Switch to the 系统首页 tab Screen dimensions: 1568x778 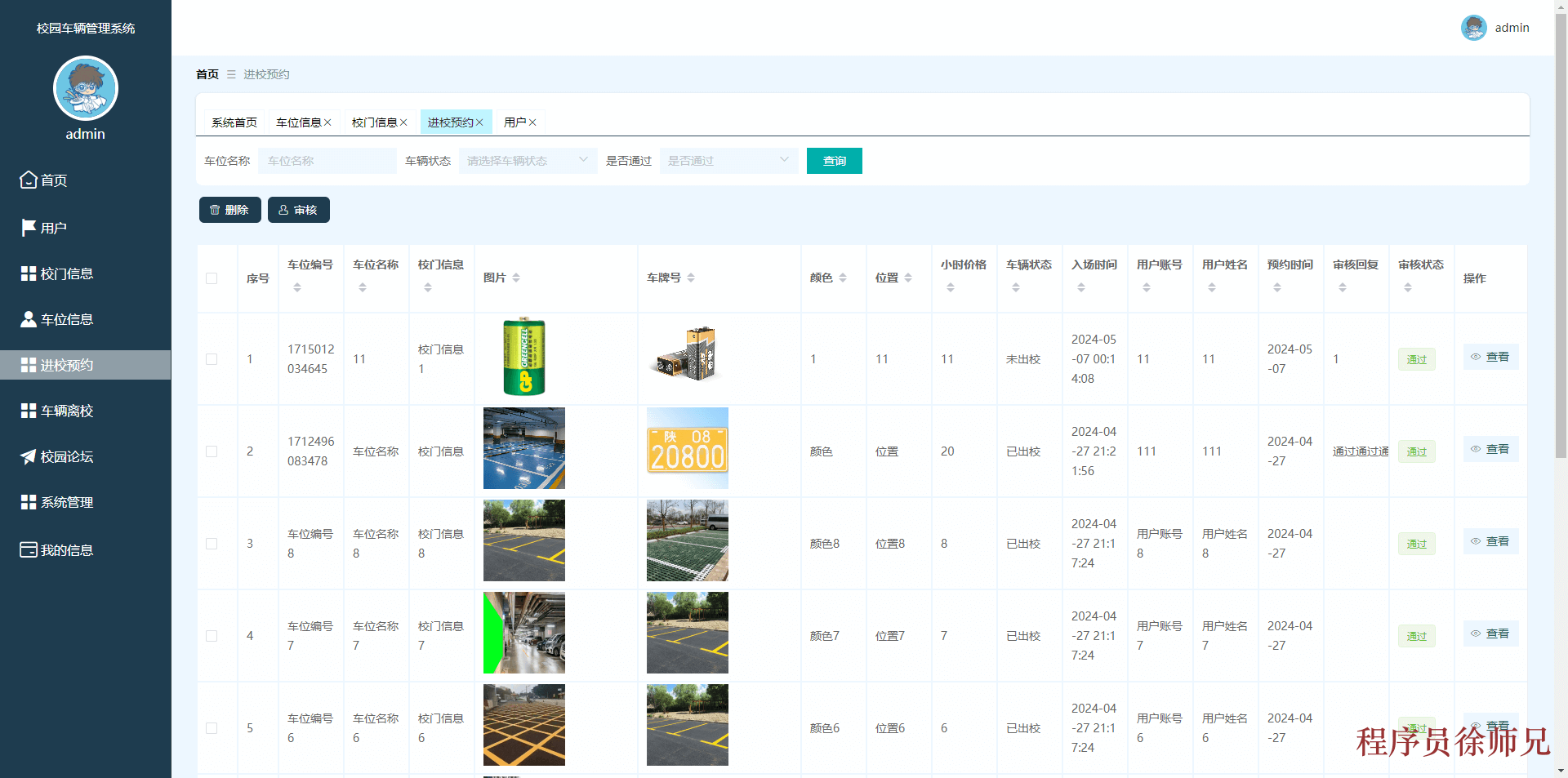click(x=234, y=122)
